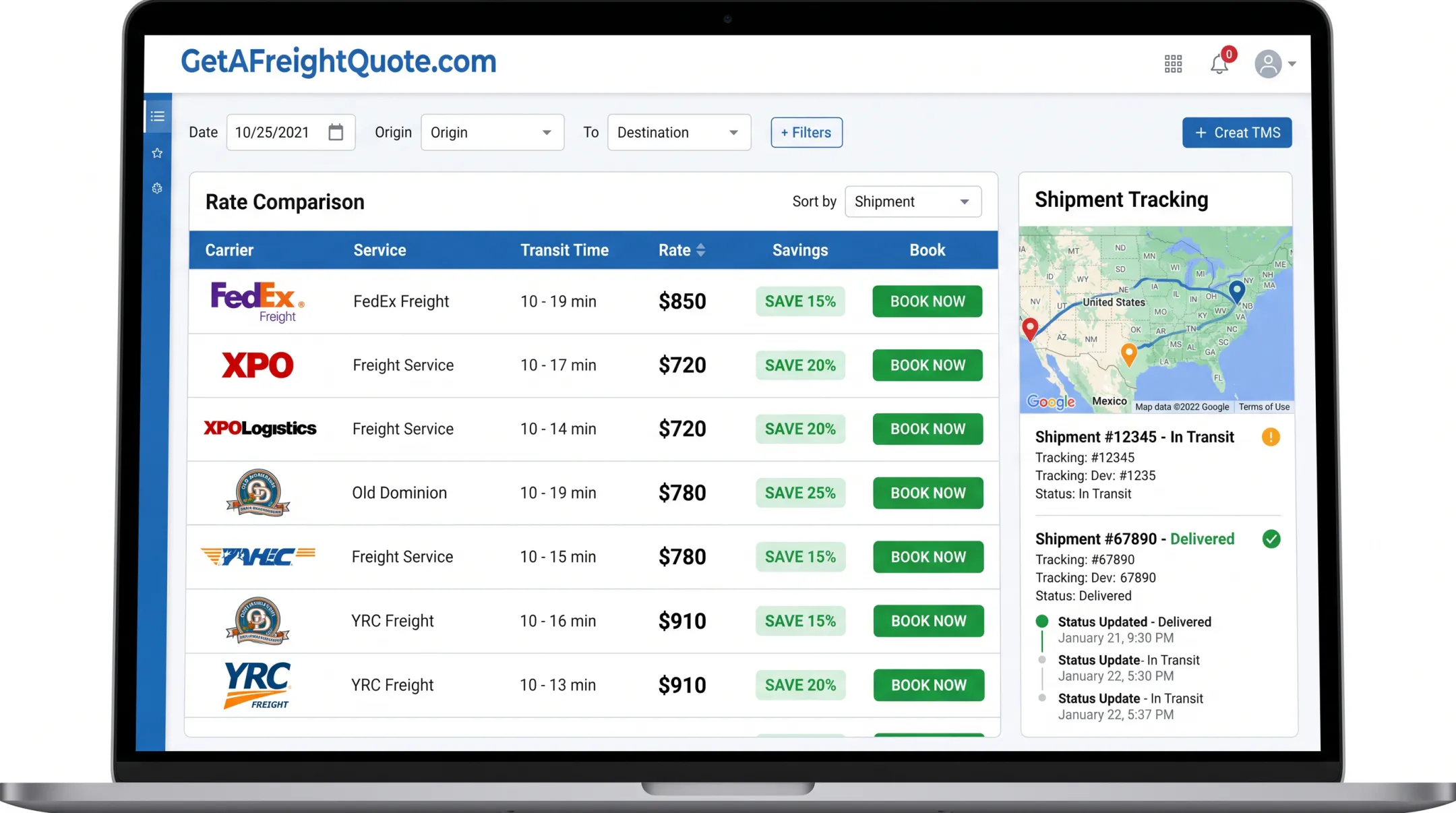The width and height of the screenshot is (1456, 813).
Task: Click Shipment #67890 - Delivered heading
Action: click(x=1135, y=539)
